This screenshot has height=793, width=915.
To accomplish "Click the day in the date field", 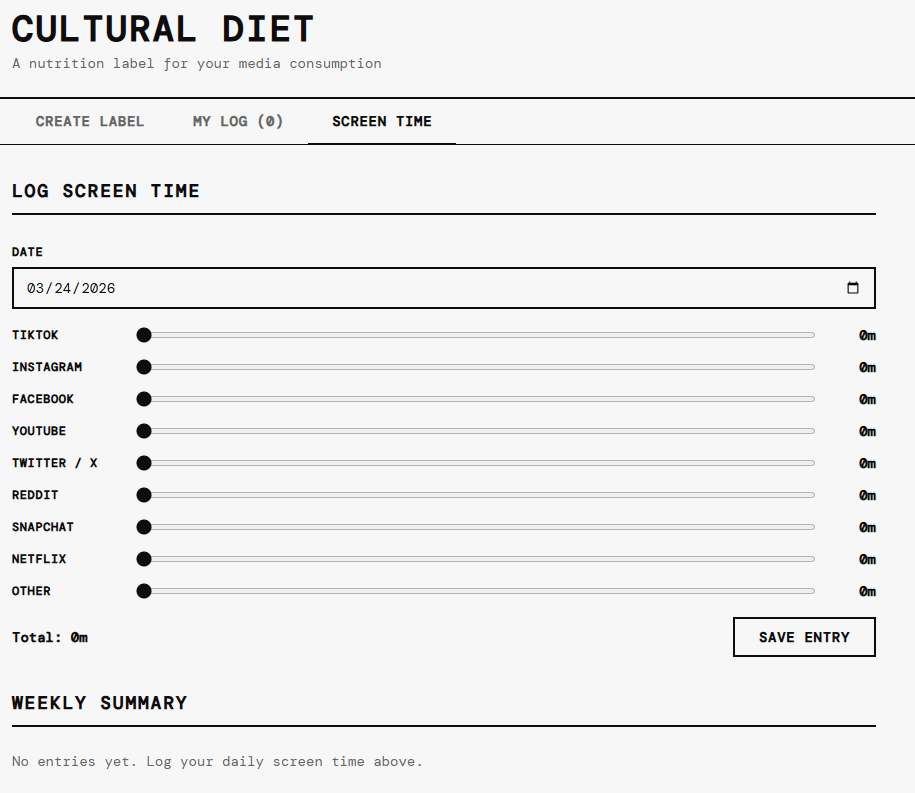I will (63, 288).
